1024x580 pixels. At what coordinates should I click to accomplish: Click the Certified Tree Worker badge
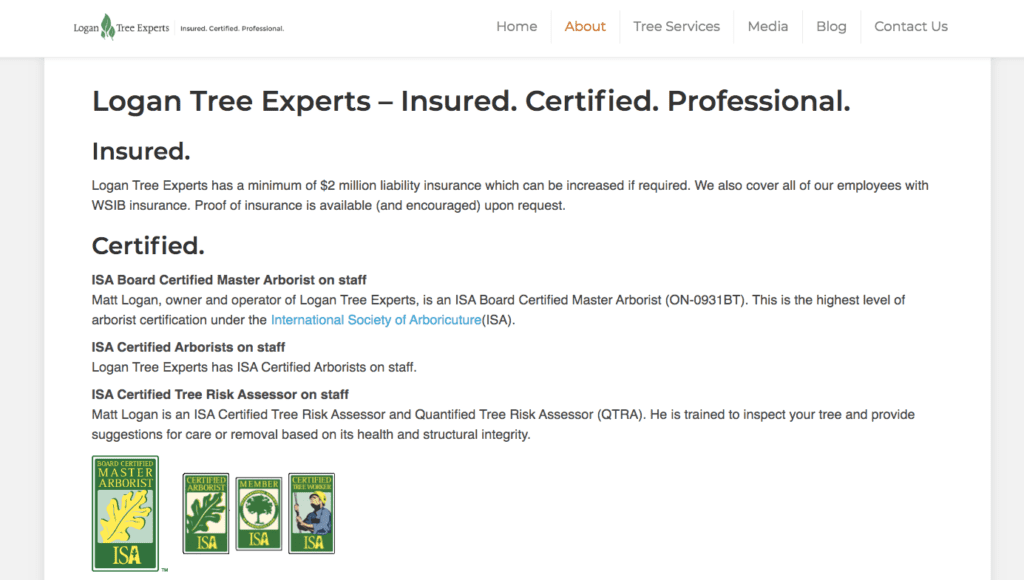click(x=312, y=513)
